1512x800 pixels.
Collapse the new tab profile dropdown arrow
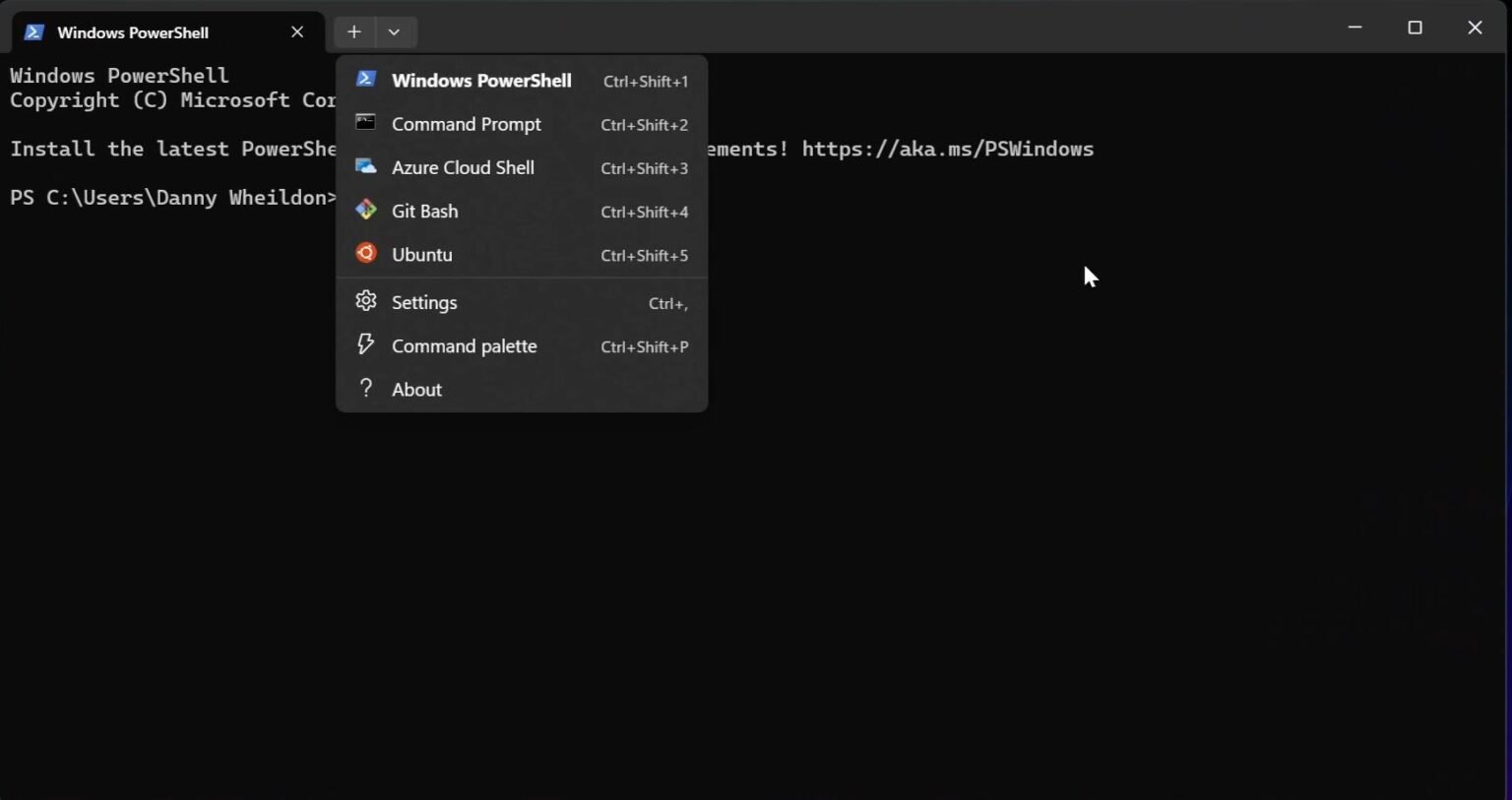tap(395, 31)
